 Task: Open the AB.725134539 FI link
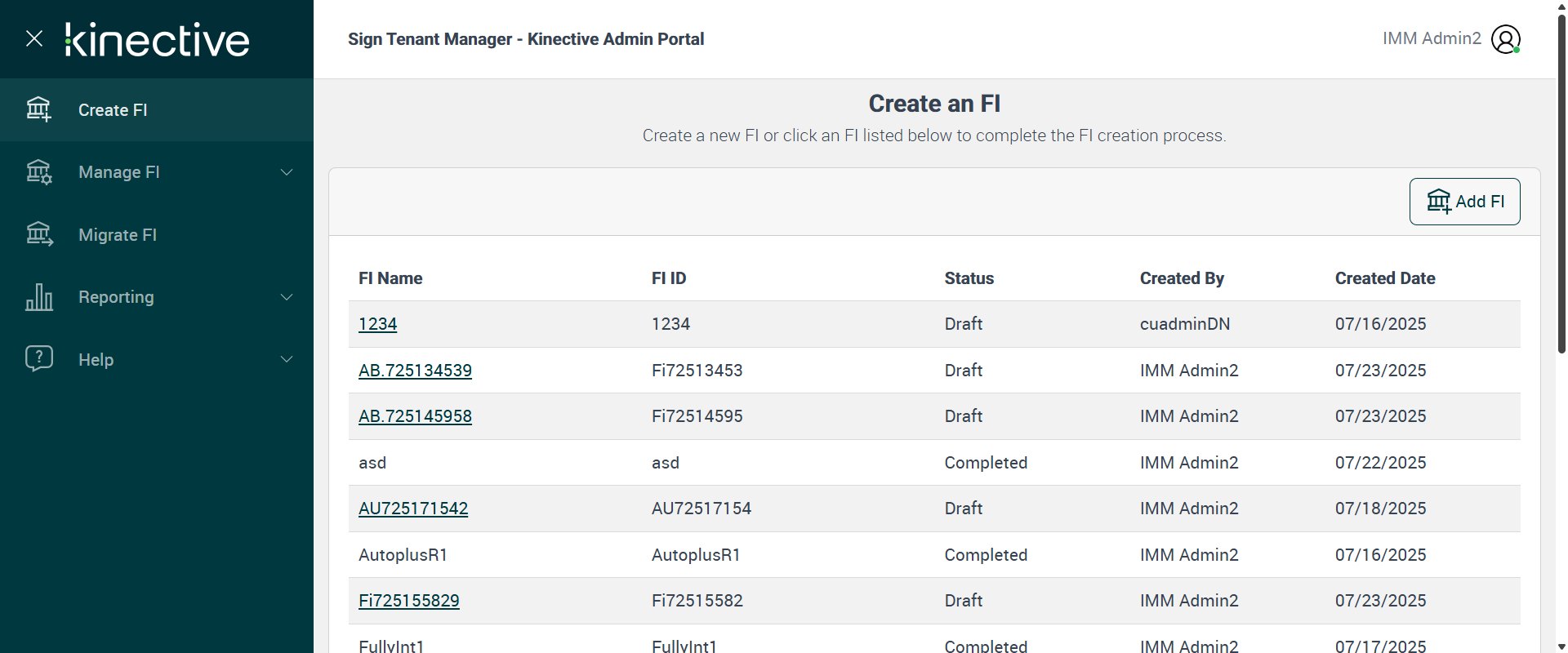(415, 371)
